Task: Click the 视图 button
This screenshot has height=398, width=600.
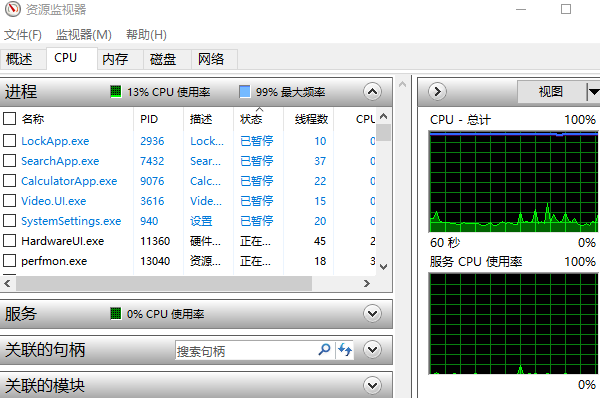Action: click(x=551, y=91)
